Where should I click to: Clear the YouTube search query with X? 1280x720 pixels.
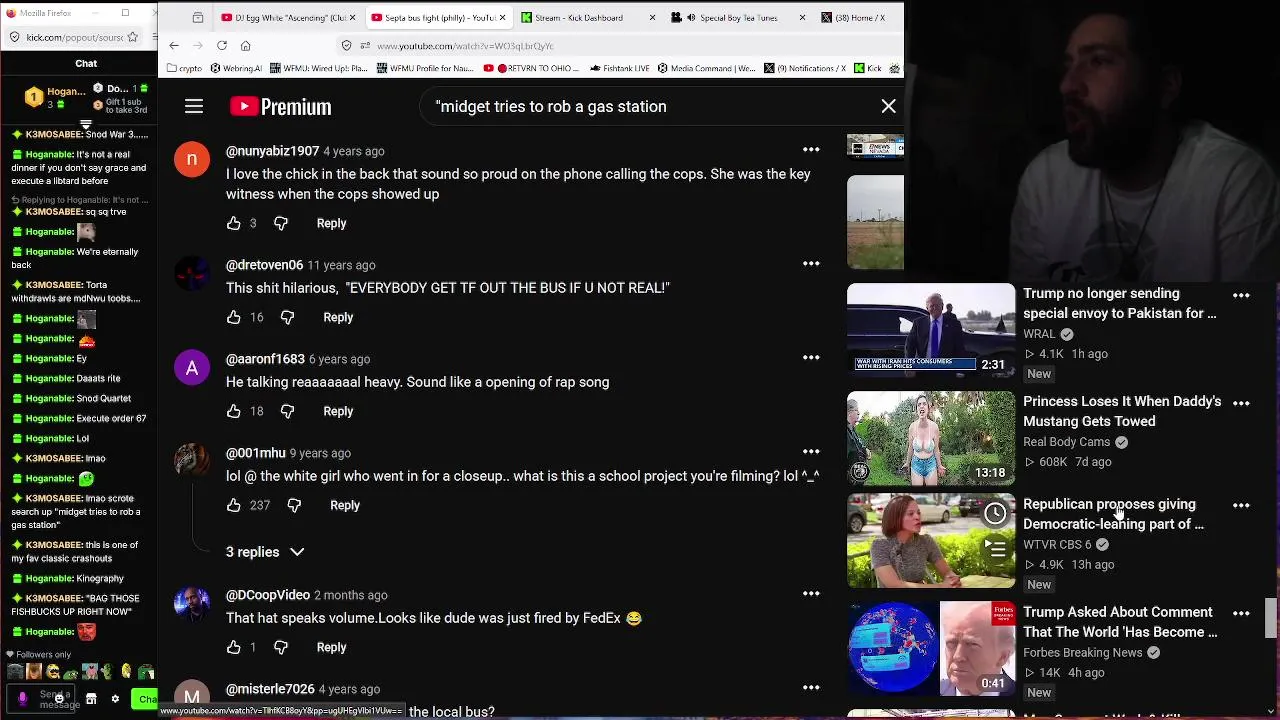(888, 106)
